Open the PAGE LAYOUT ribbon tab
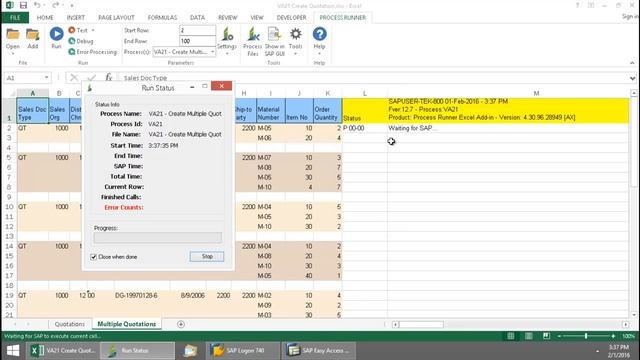The image size is (640, 360). pyautogui.click(x=116, y=18)
